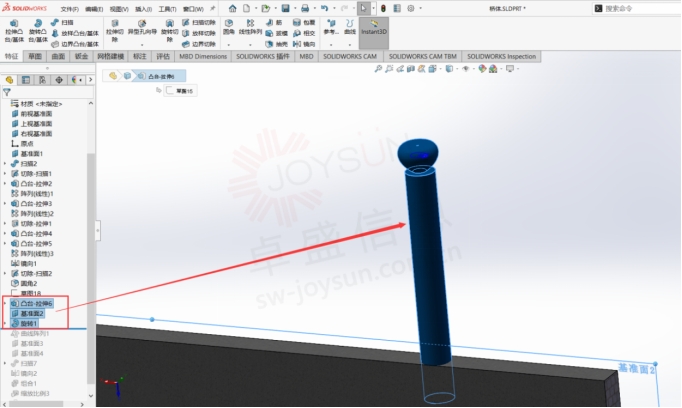682x408 pixels.
Task: Pin the menu bar with pushpin icon
Action: coord(213,8)
